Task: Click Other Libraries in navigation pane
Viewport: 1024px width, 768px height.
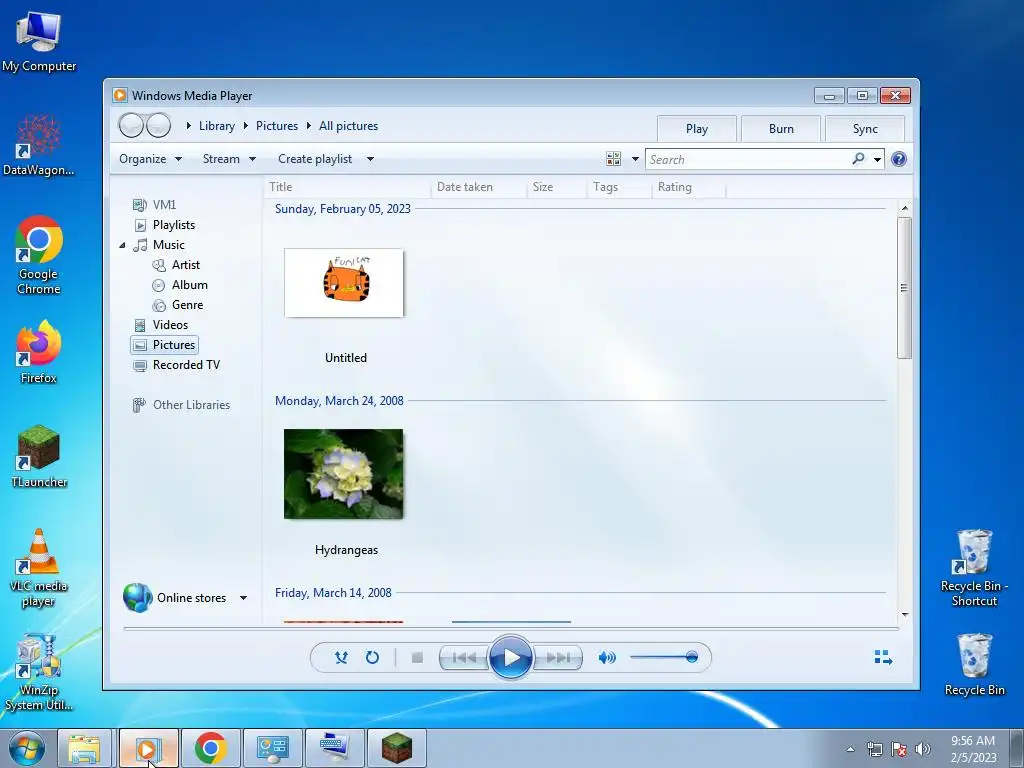Action: (181, 405)
